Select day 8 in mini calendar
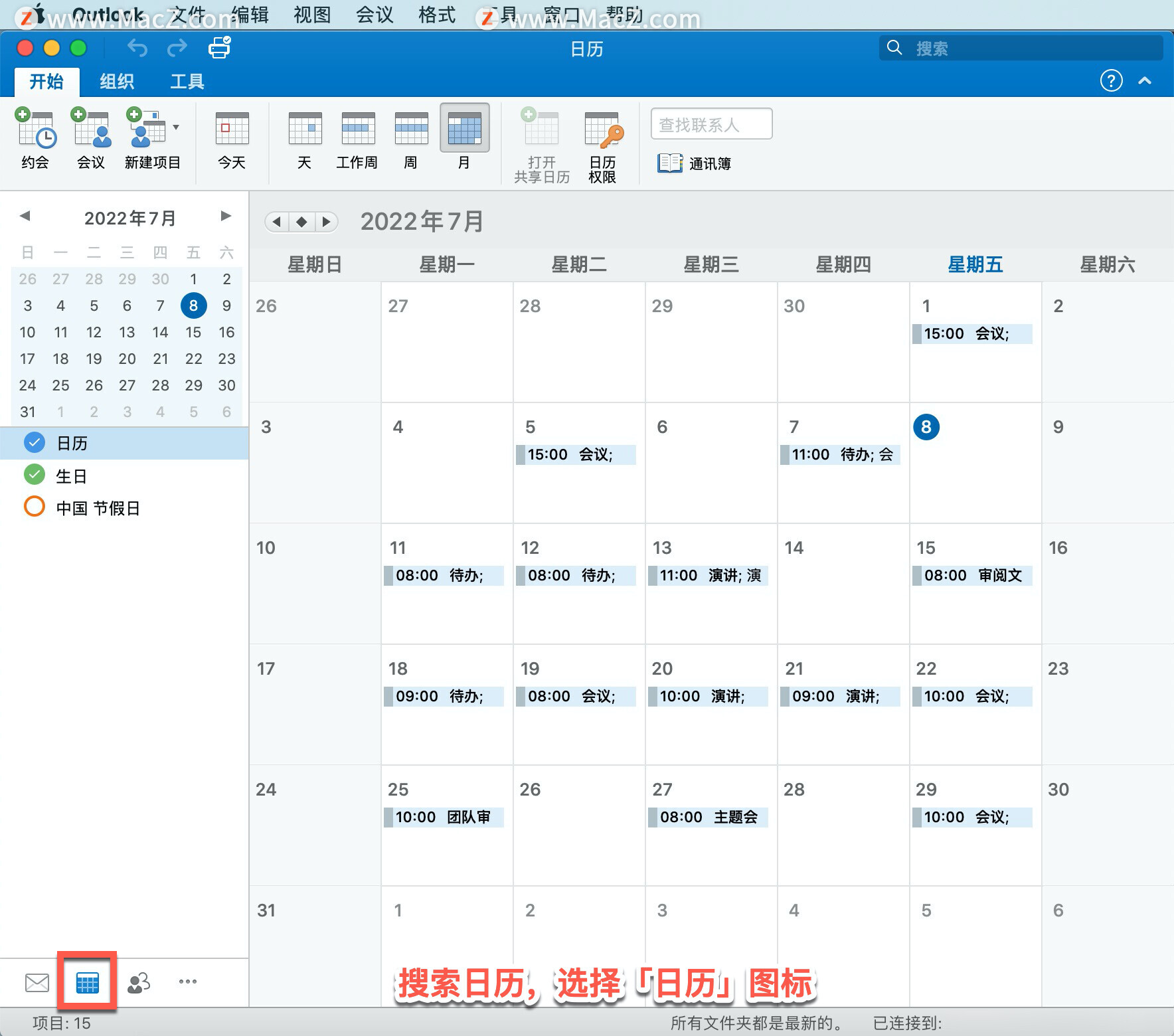This screenshot has height=1036, width=1174. pos(193,305)
